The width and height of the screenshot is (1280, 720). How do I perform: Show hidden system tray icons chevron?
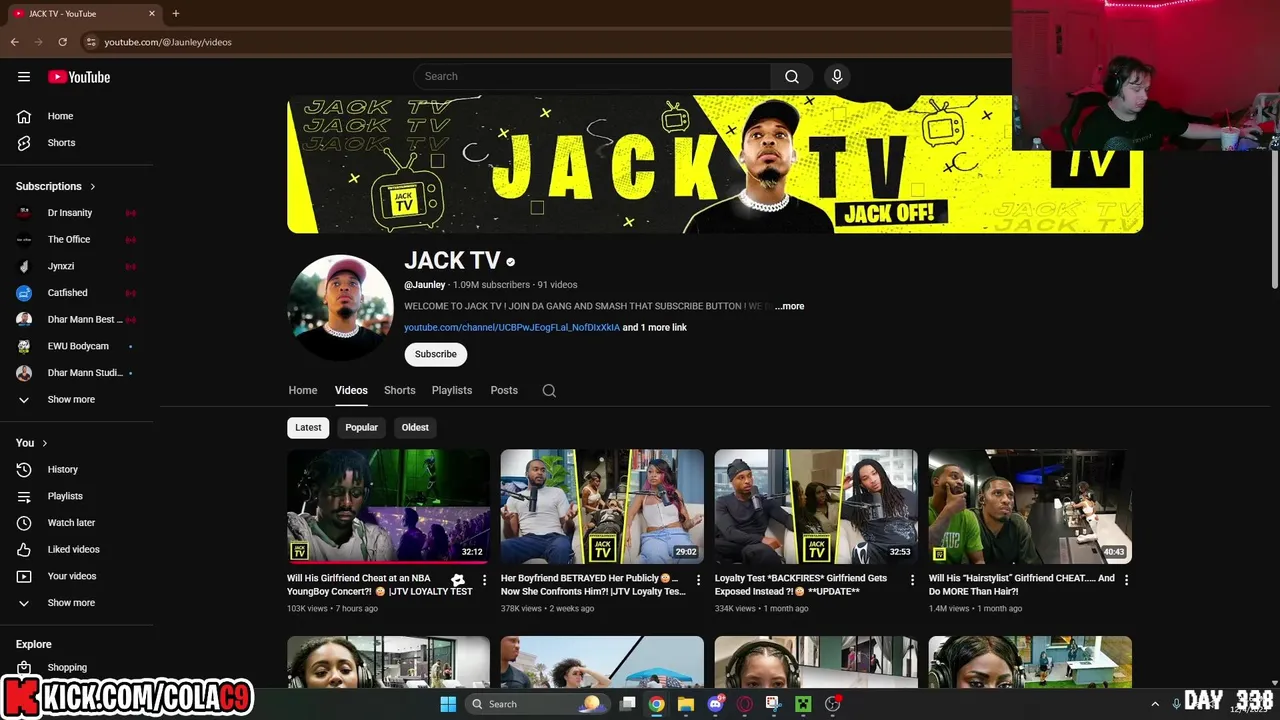1154,704
